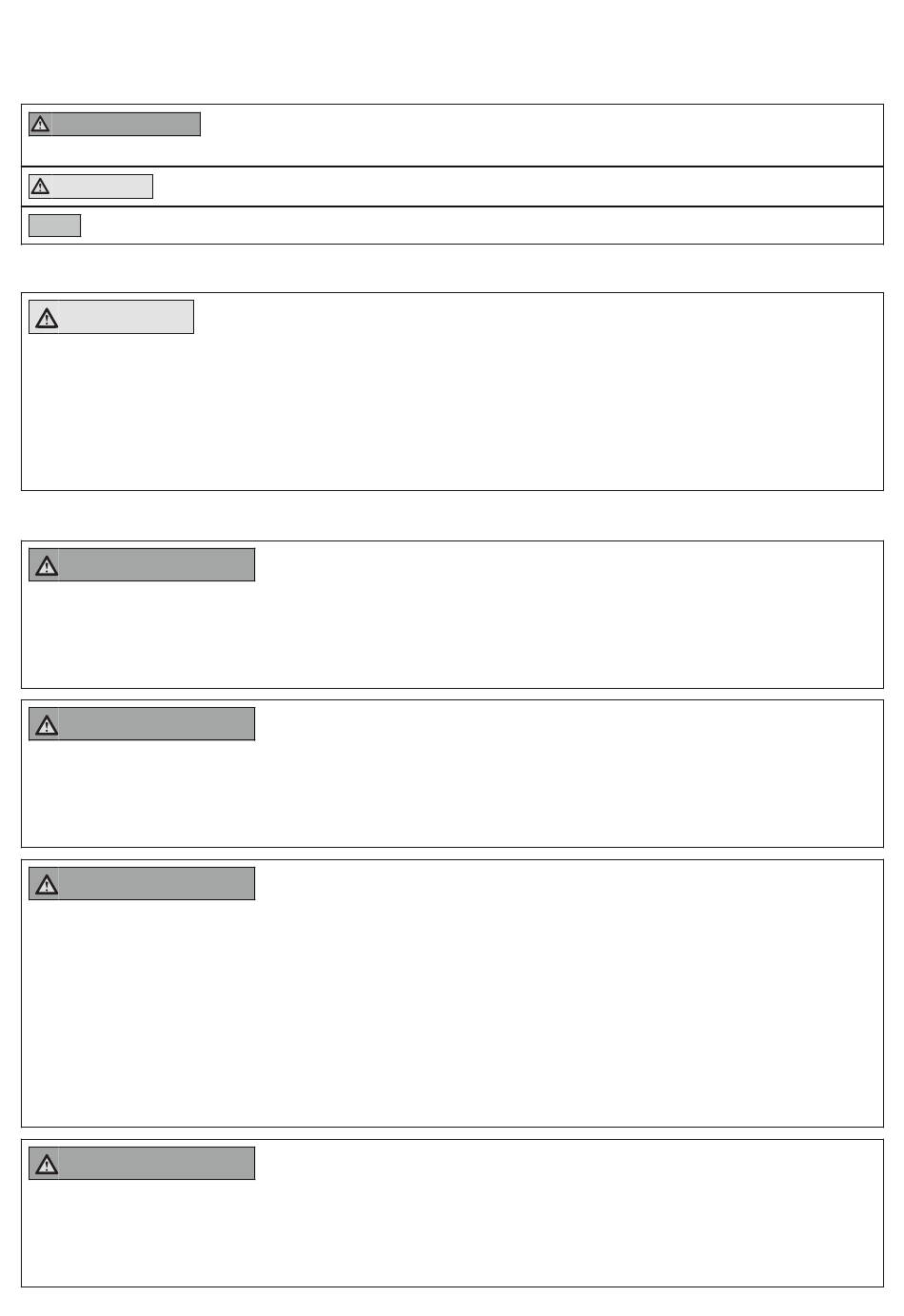Select the dark label bar of the first stacked warning box

(157, 565)
